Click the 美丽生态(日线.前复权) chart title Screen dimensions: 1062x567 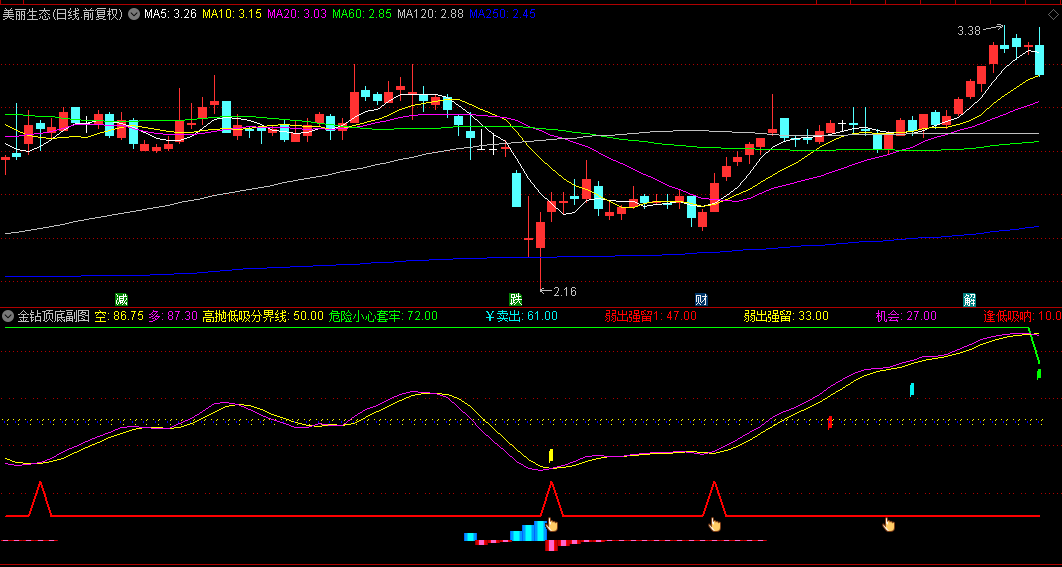[x=64, y=14]
